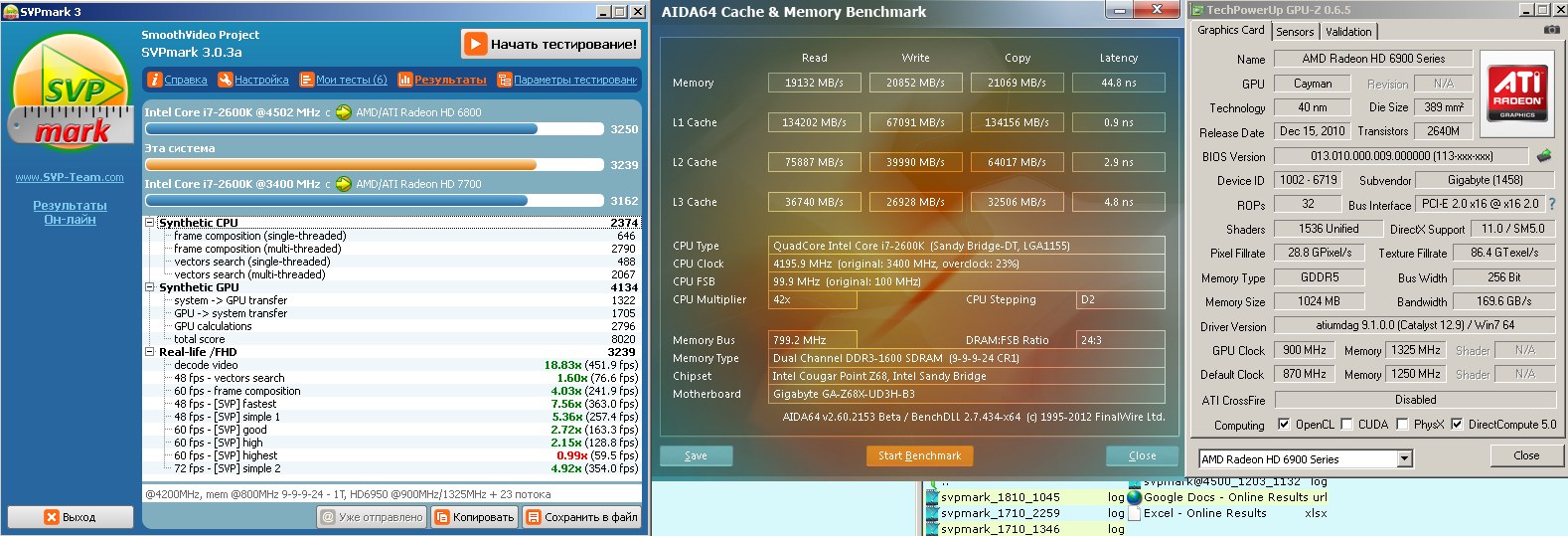Screen dimensions: 1568x536
Task: Switch to the Sensors tab
Action: [x=1295, y=32]
